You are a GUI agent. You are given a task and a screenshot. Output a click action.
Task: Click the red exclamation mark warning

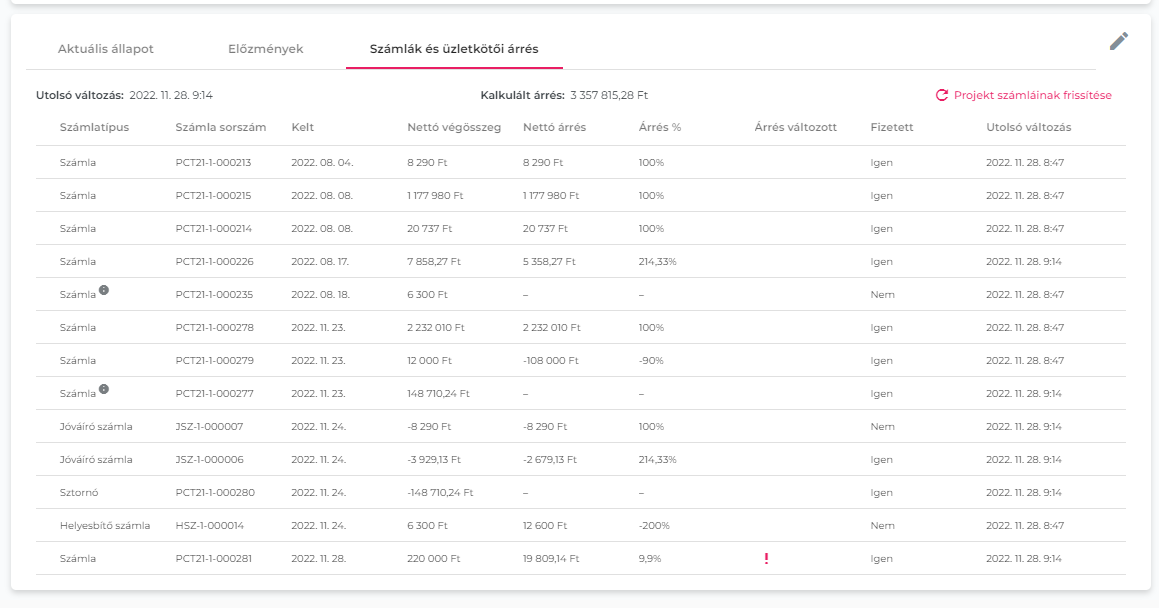click(766, 558)
